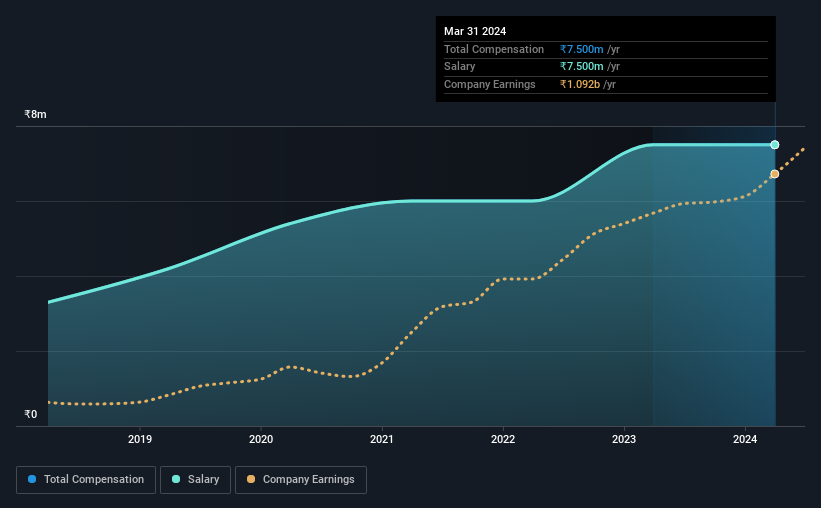Click the teal Salary legend dot

click(x=176, y=479)
